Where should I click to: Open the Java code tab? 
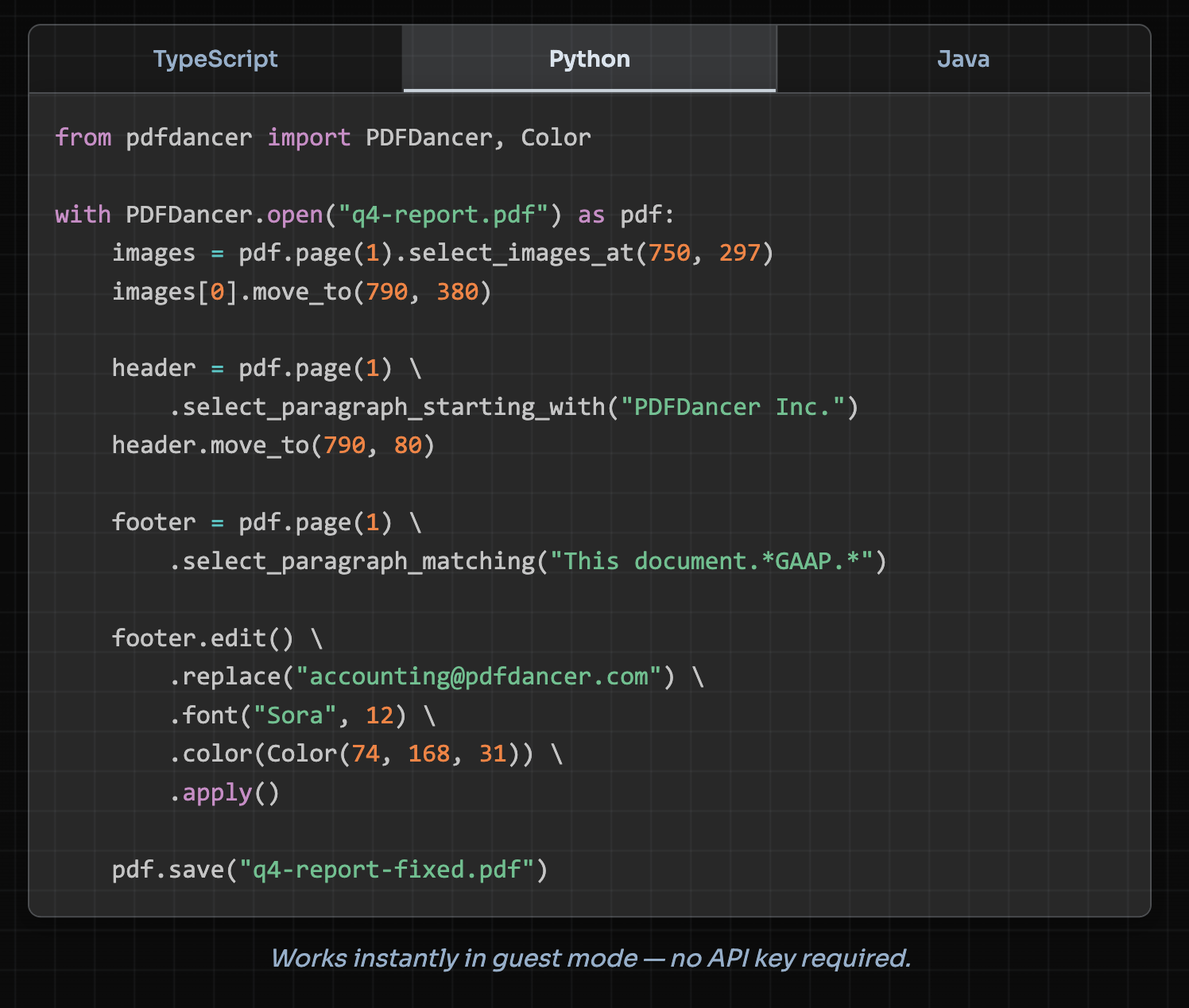pyautogui.click(x=963, y=59)
